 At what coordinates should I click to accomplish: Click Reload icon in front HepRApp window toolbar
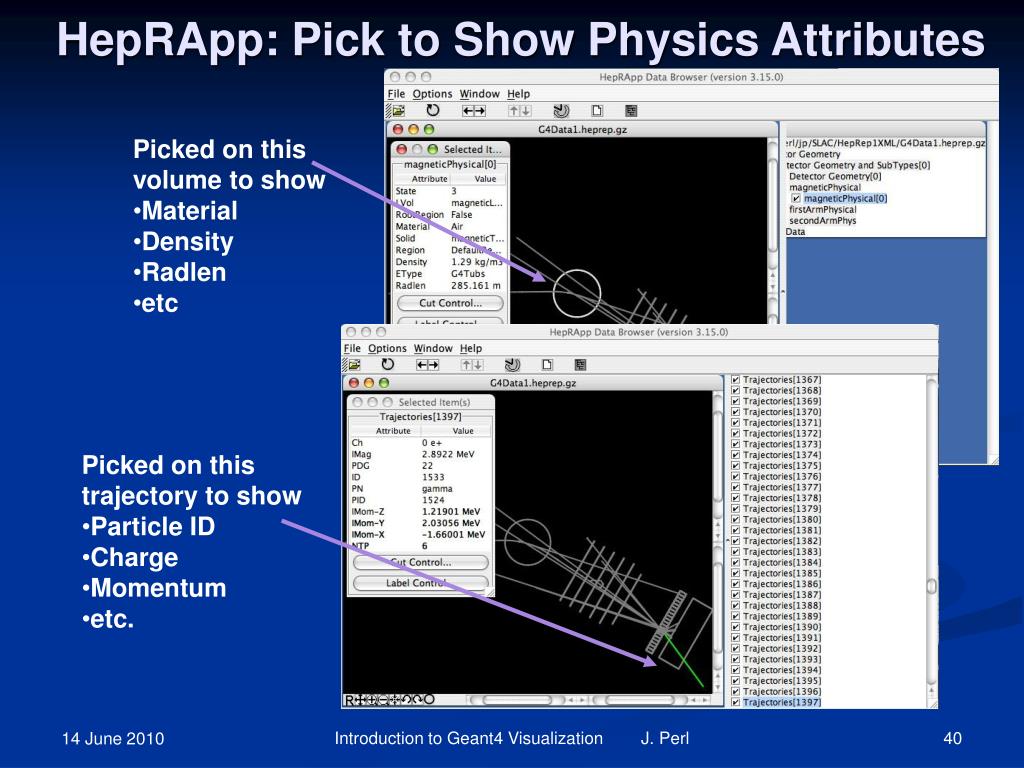tap(388, 364)
